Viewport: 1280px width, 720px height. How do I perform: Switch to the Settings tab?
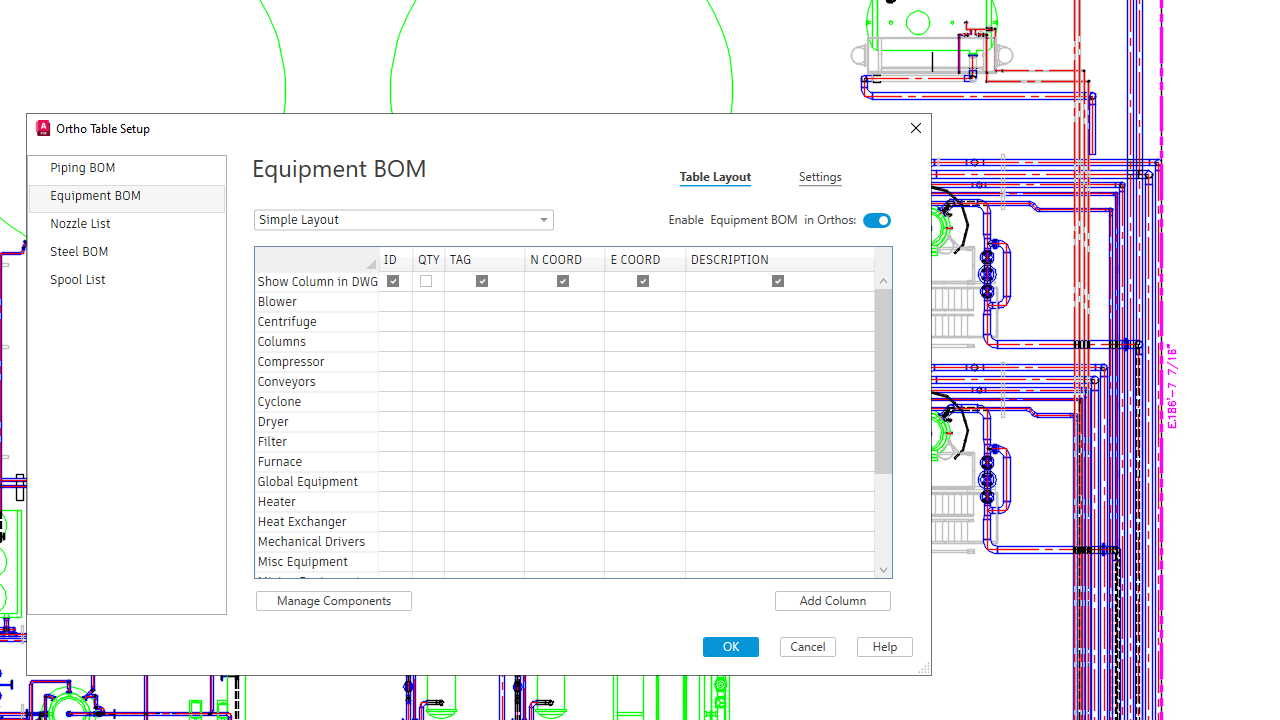pyautogui.click(x=820, y=177)
